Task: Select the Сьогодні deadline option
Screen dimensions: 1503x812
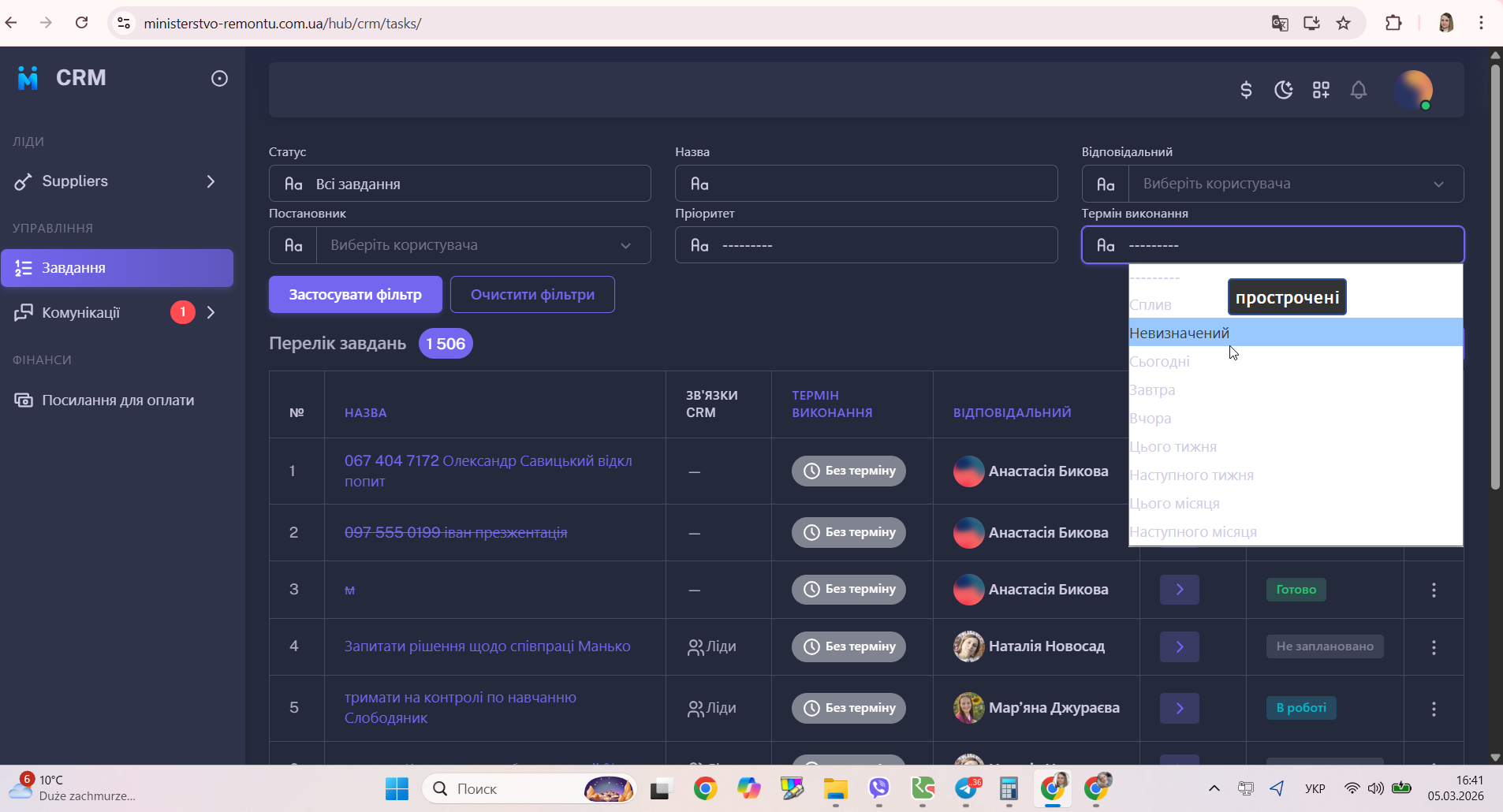Action: tap(1296, 361)
